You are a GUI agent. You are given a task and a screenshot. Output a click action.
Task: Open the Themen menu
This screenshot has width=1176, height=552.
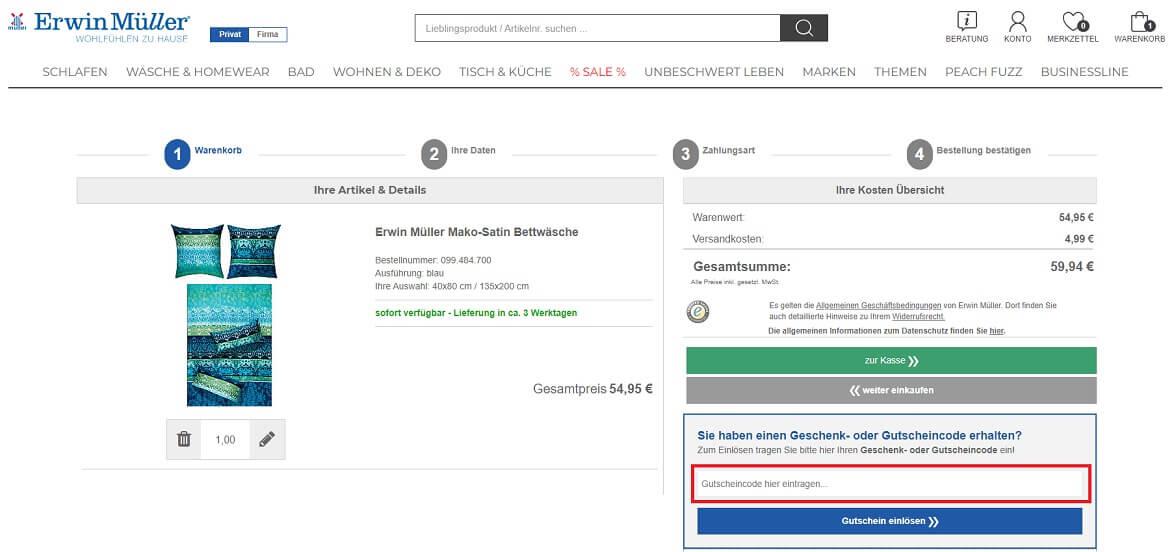(900, 72)
